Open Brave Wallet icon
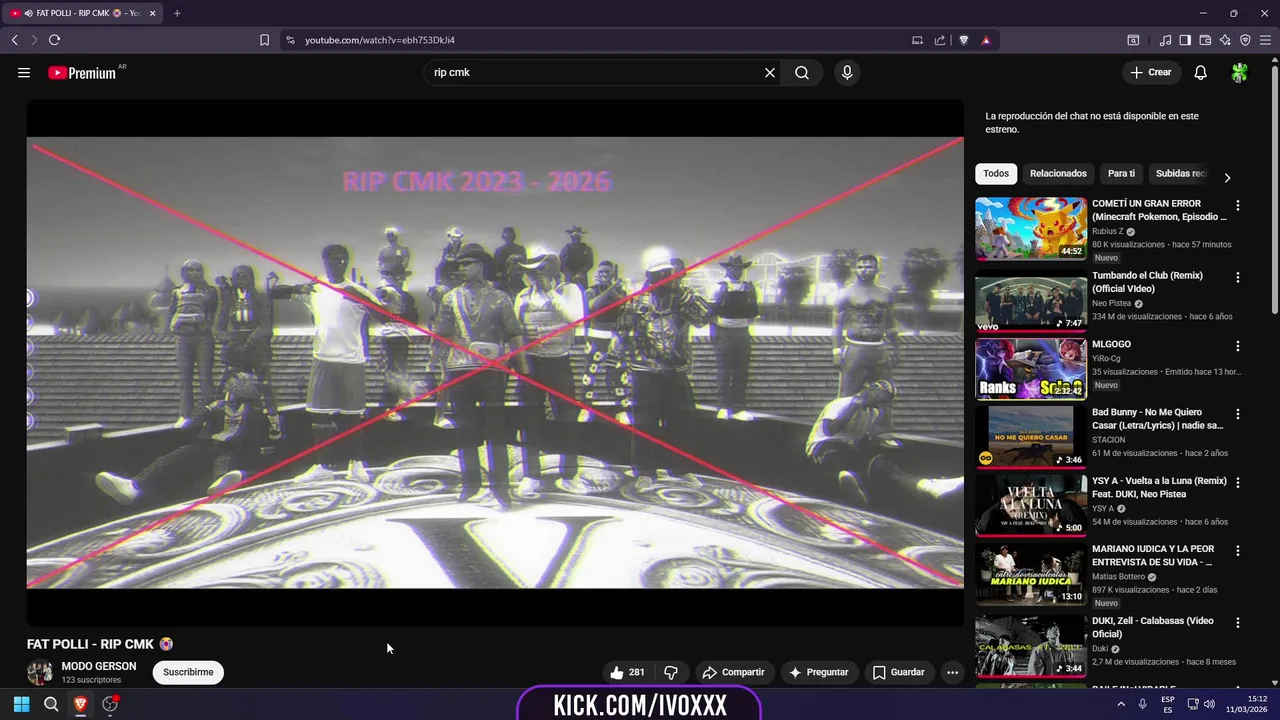 point(1205,40)
